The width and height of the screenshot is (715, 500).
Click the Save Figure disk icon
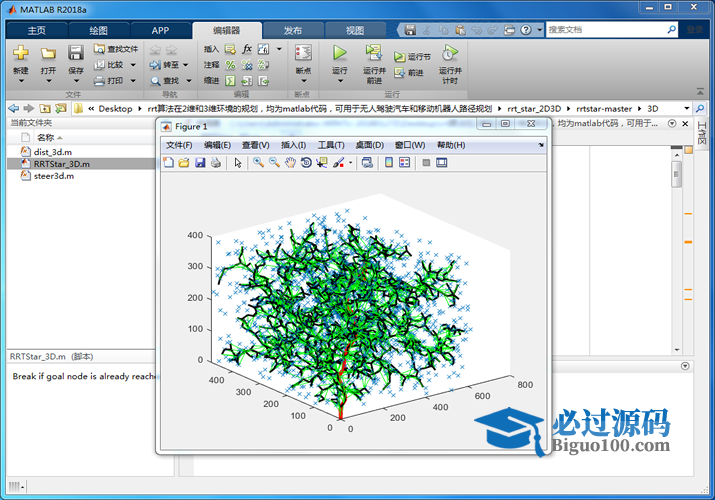[200, 162]
